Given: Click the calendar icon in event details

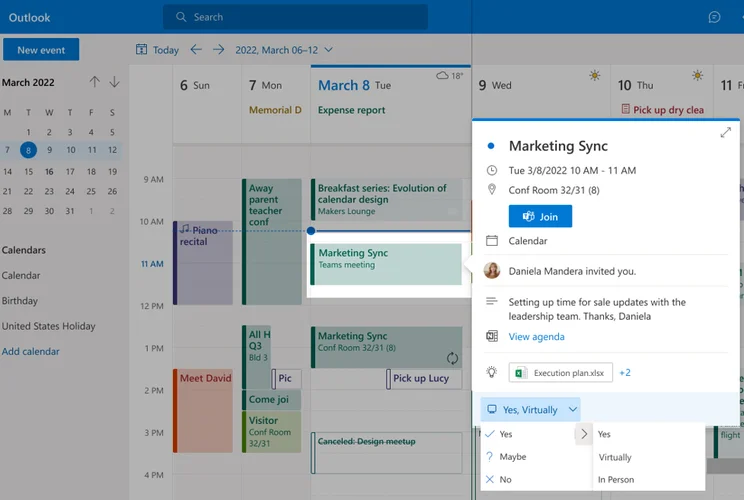Looking at the screenshot, I should pos(492,241).
